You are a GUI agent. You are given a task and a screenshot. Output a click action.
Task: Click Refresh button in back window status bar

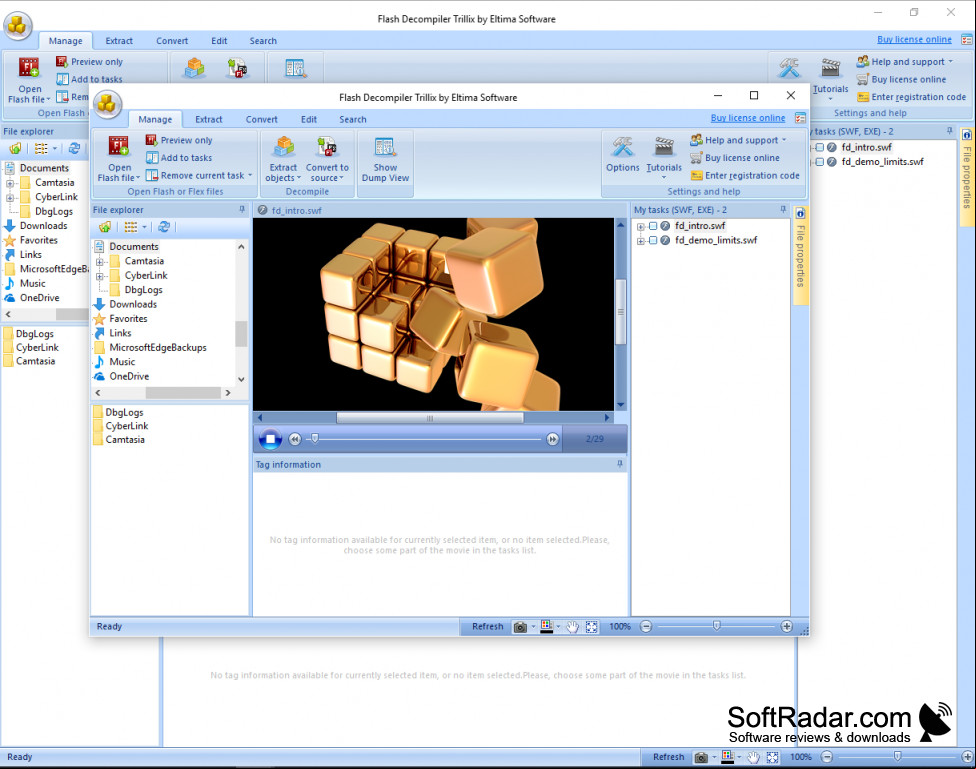[668, 757]
